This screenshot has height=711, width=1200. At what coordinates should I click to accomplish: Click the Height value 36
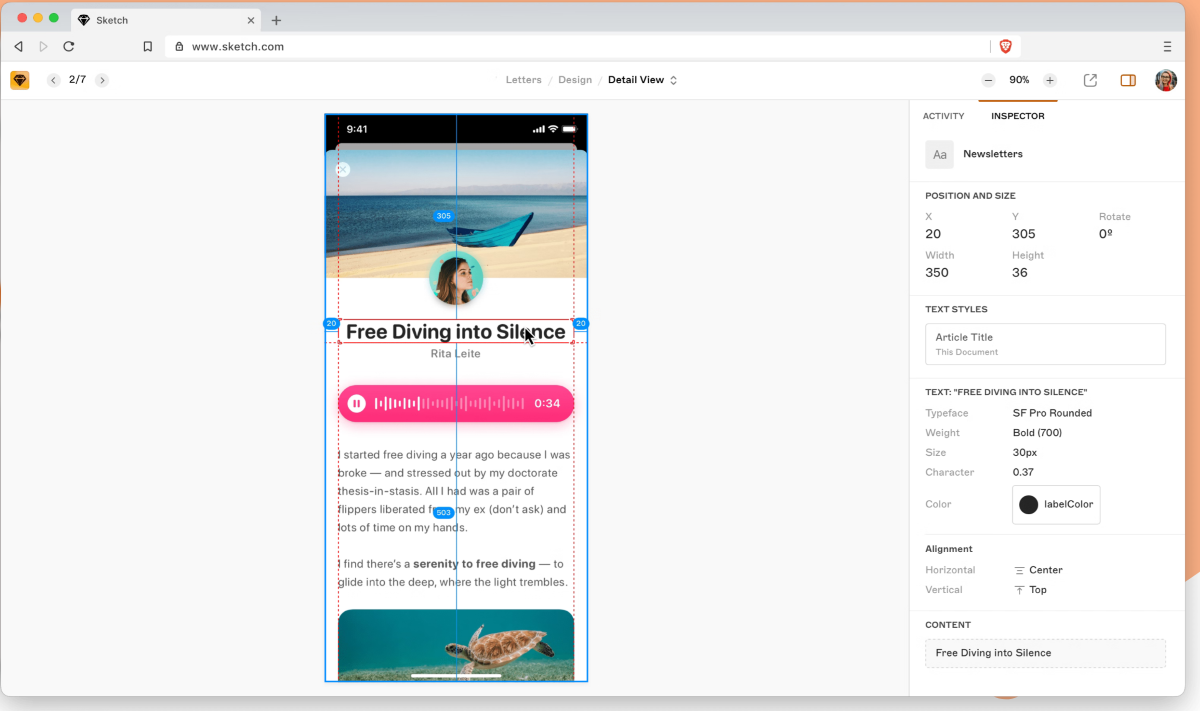[x=1020, y=273]
